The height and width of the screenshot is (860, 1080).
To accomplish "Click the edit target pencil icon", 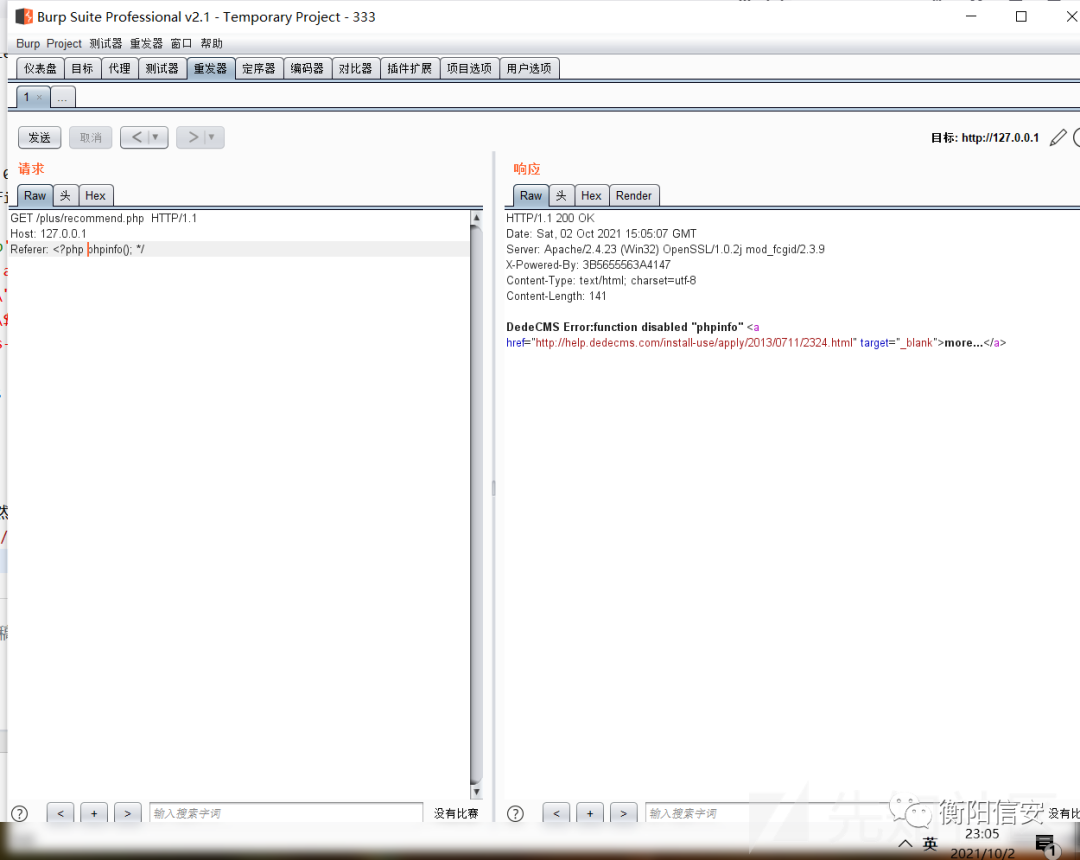I will tap(1057, 138).
